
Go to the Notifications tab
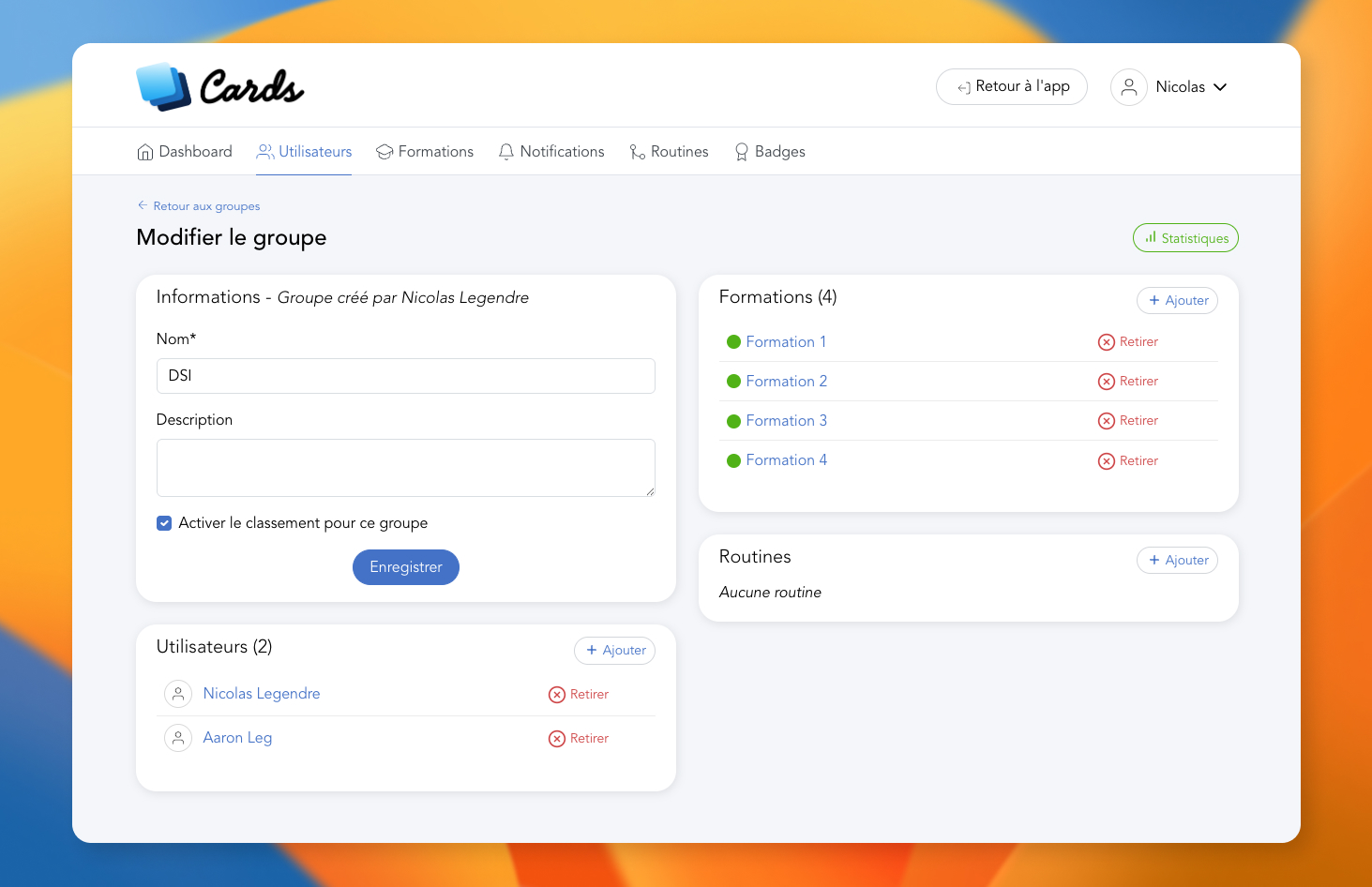coord(551,152)
